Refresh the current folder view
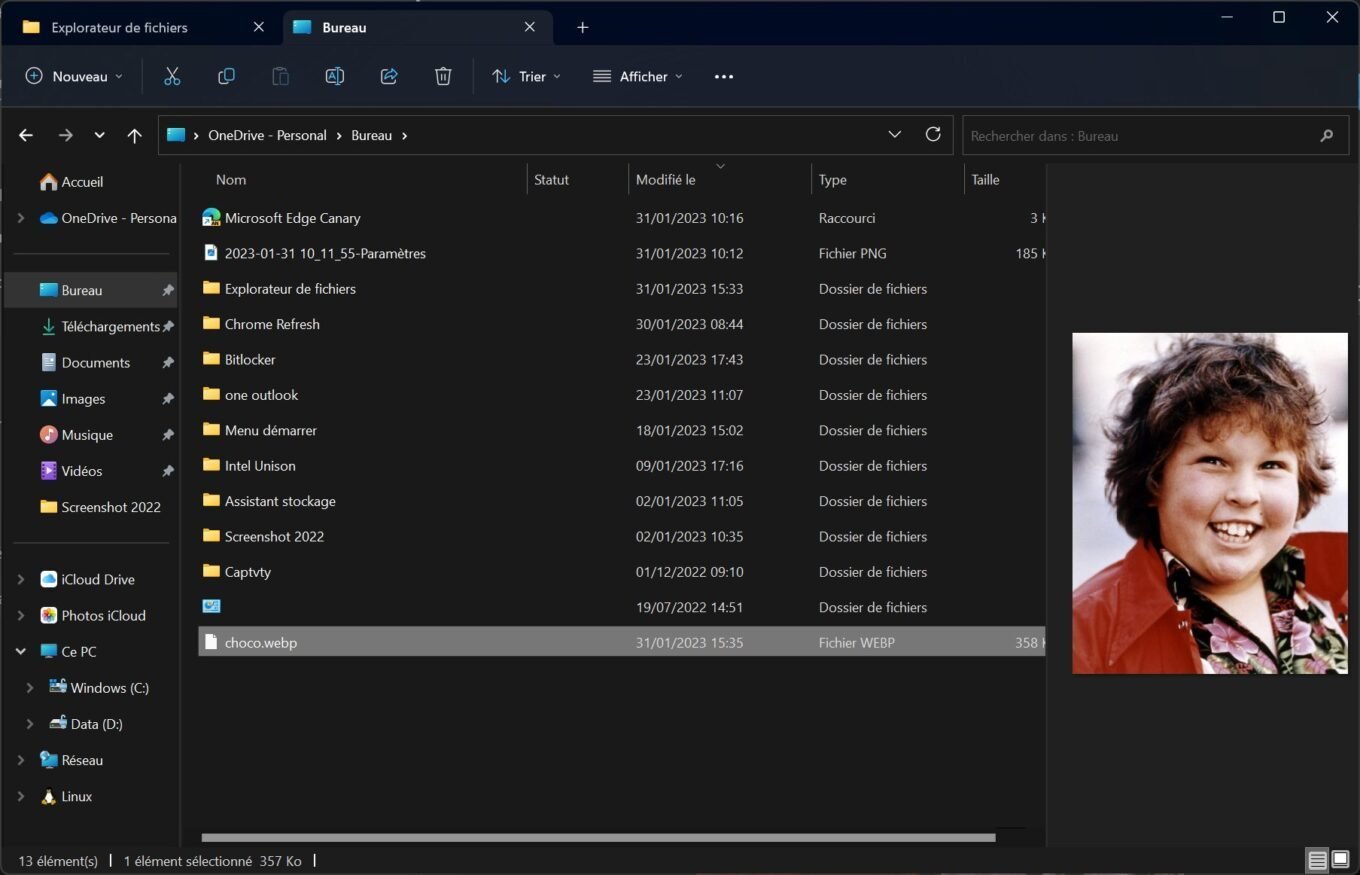Screen dimensions: 1360x875 933,134
